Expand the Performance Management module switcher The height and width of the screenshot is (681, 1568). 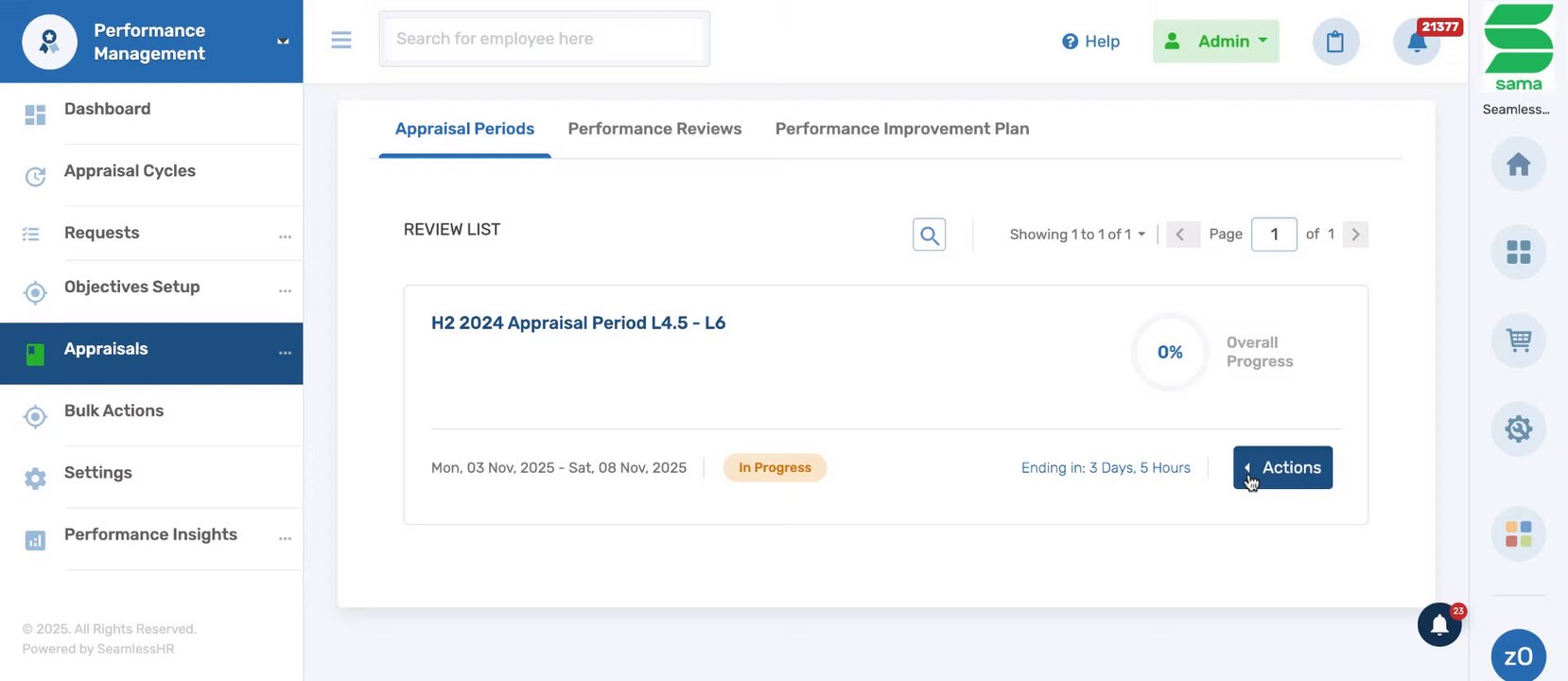283,42
